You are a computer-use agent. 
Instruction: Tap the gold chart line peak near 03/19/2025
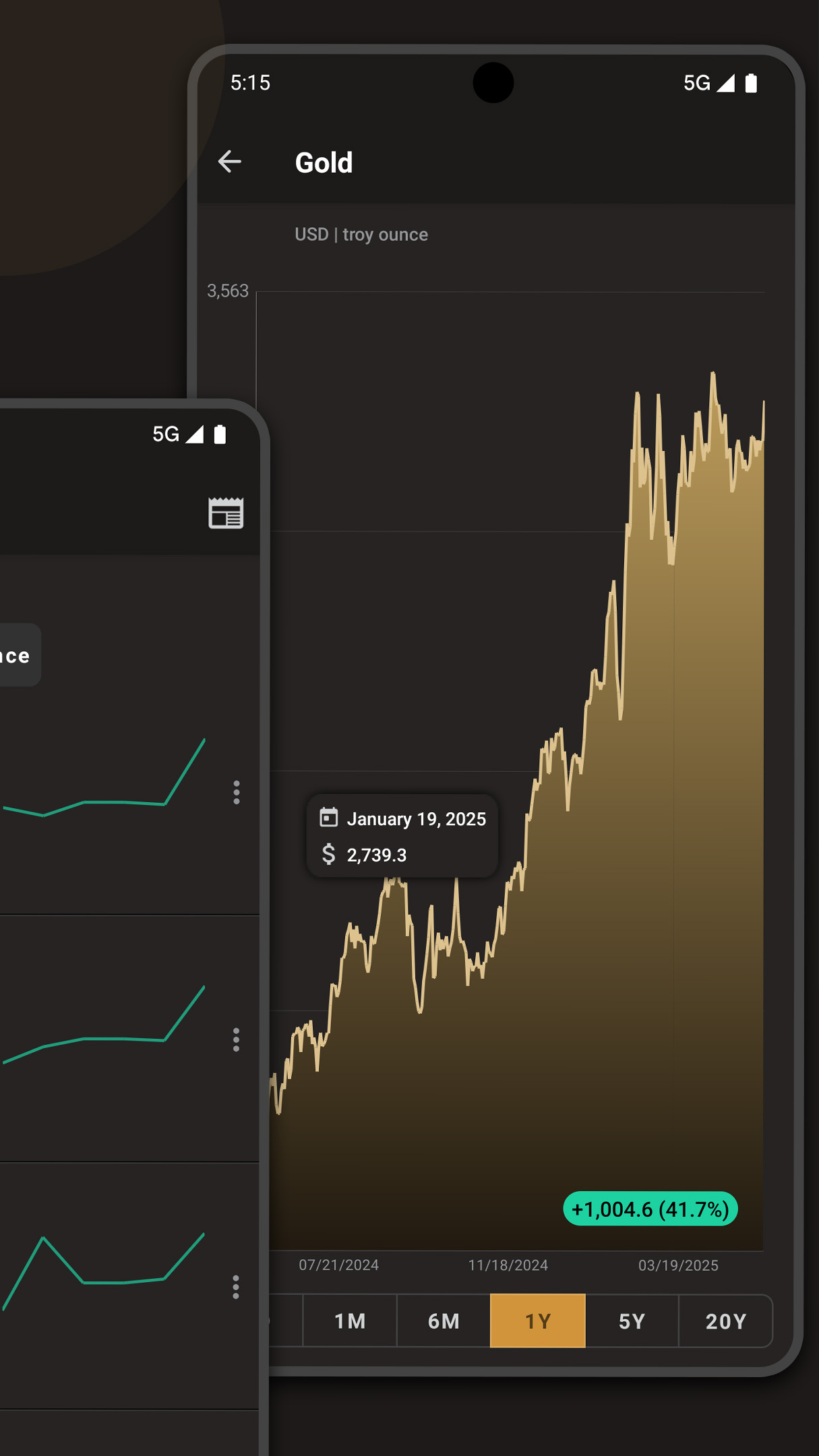712,374
